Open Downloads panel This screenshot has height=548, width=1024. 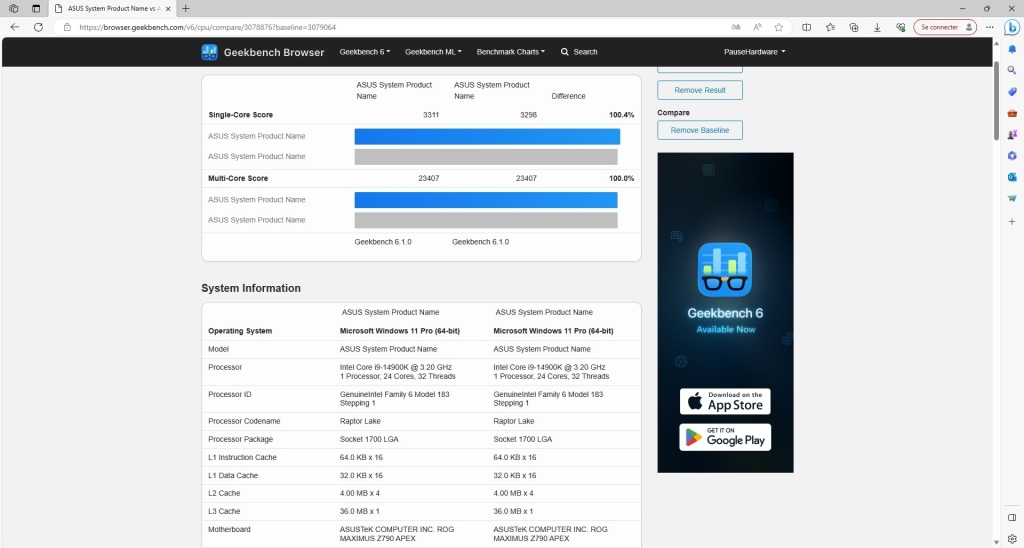(877, 27)
